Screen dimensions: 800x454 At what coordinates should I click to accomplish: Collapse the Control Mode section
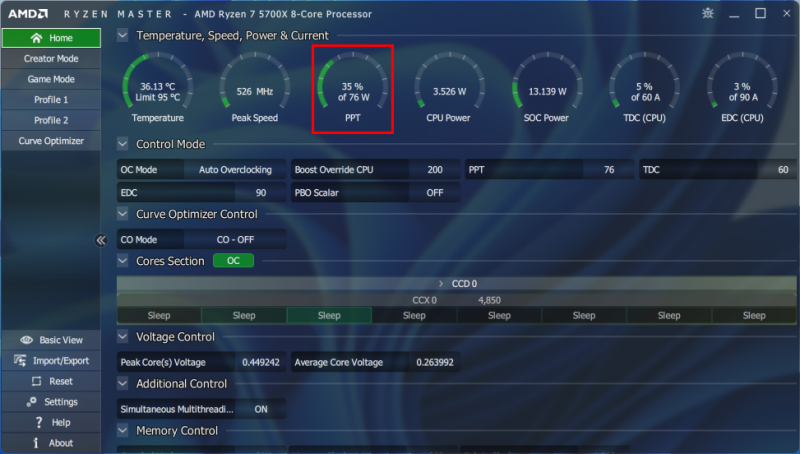click(x=123, y=144)
